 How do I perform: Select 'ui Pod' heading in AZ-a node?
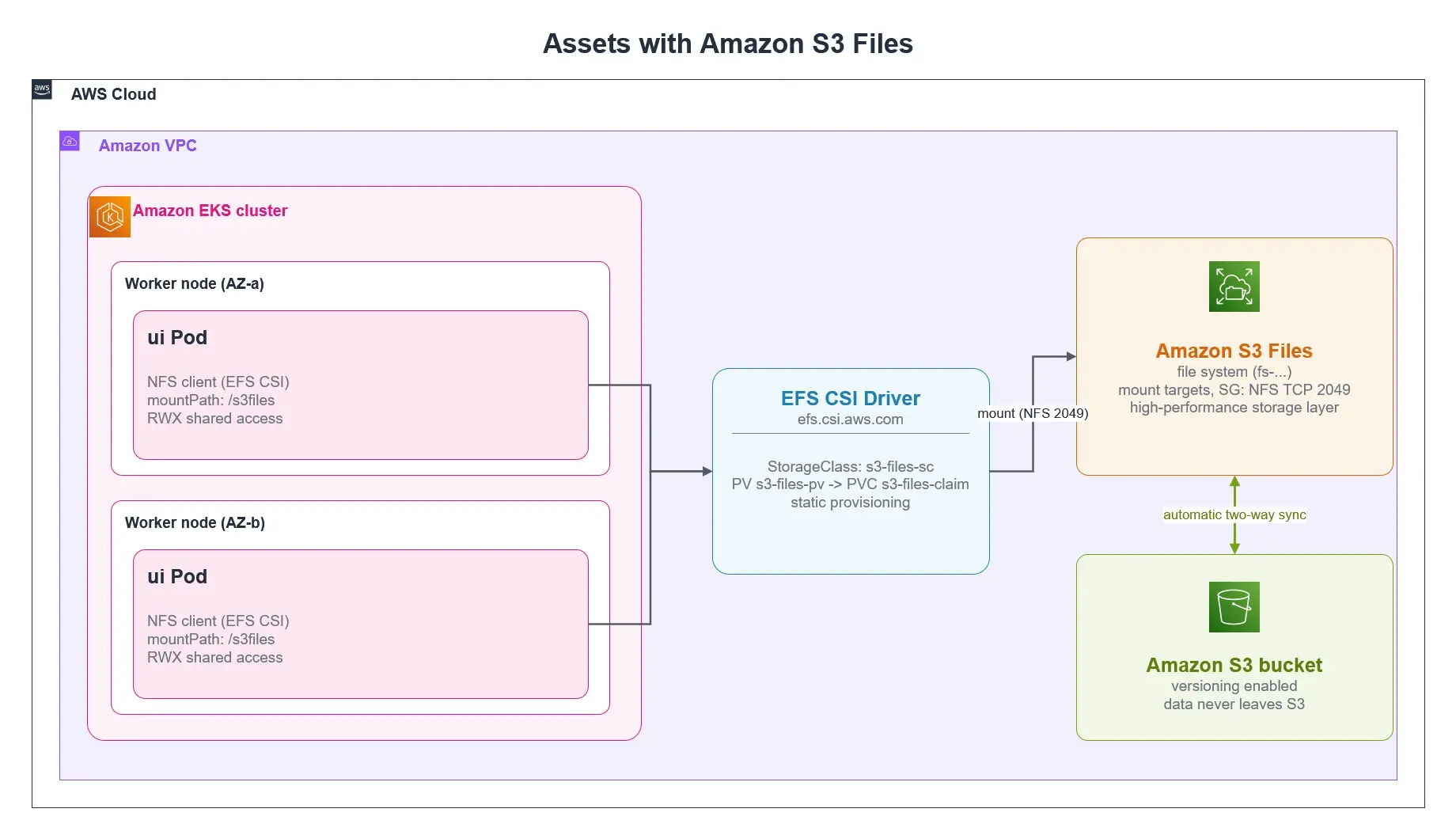177,337
